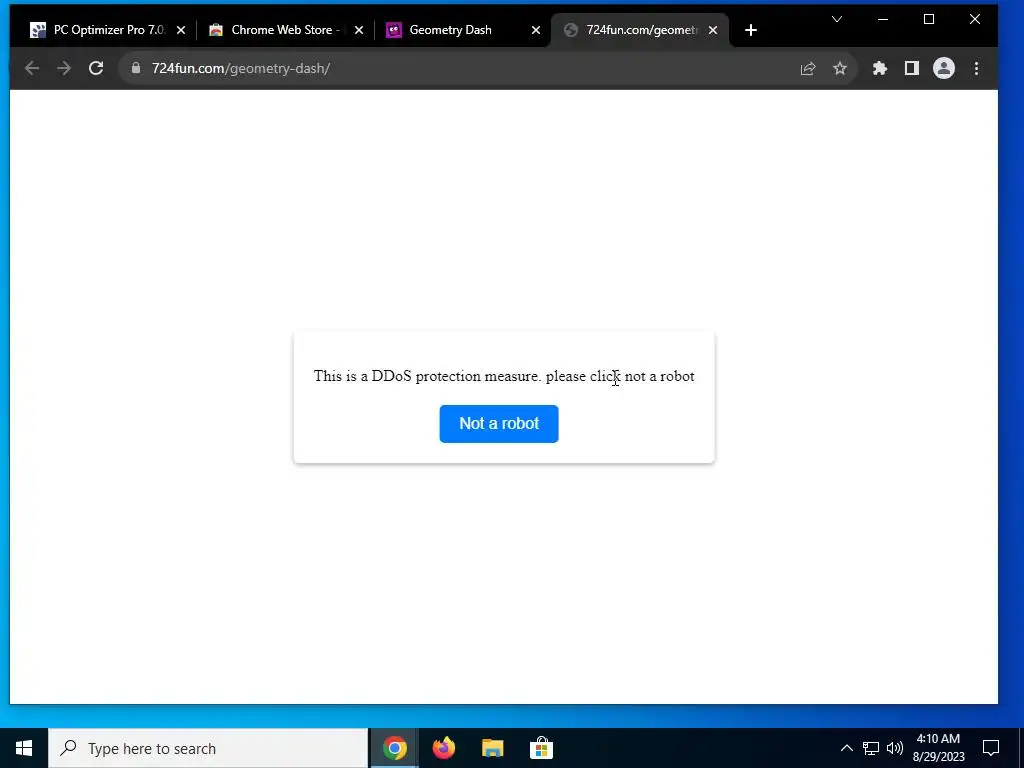Open the Chrome profile avatar
Viewport: 1024px width, 768px height.
click(944, 68)
